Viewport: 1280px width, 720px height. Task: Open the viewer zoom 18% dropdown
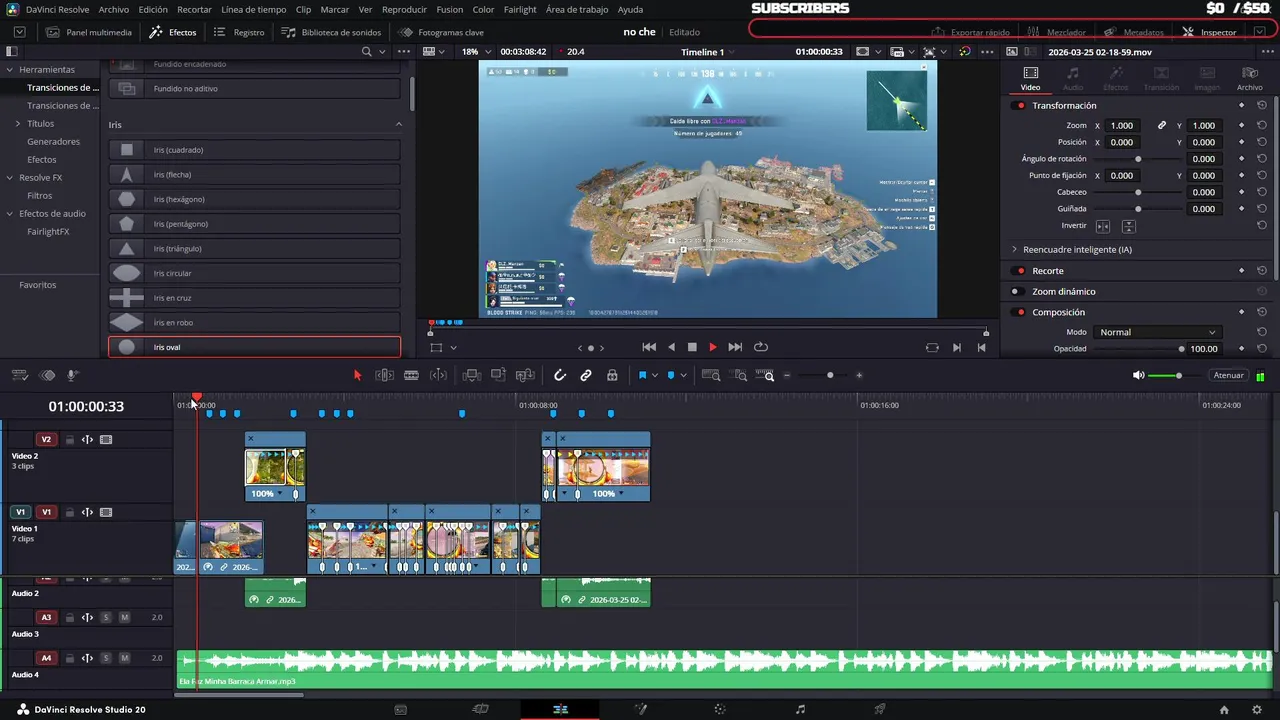(x=474, y=51)
